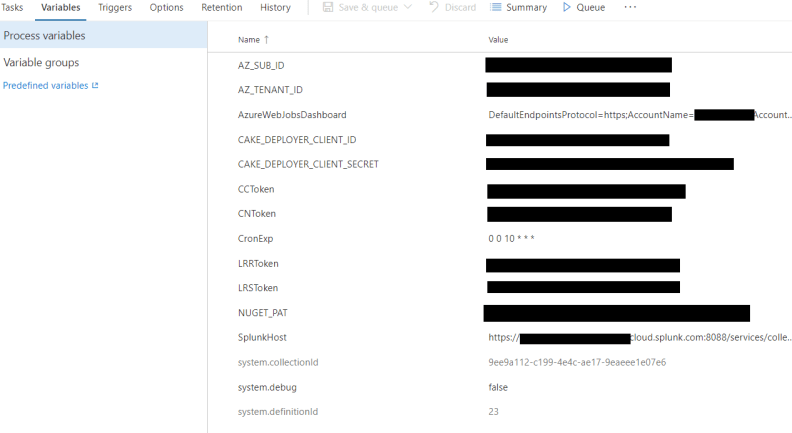Image resolution: width=792 pixels, height=433 pixels.
Task: View the History tab
Action: (275, 8)
